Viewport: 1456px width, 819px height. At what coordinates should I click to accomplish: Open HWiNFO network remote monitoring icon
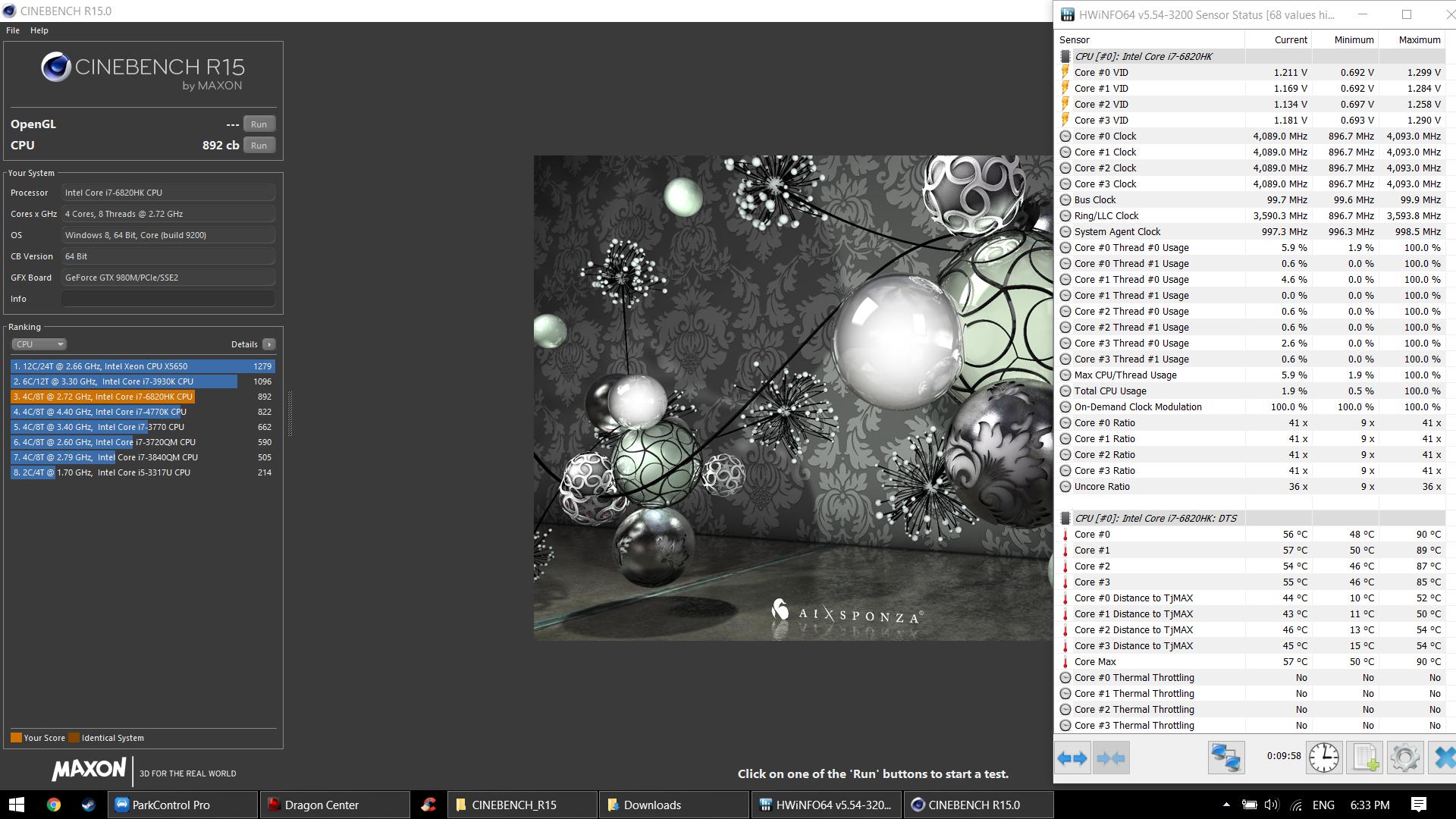click(x=1225, y=758)
